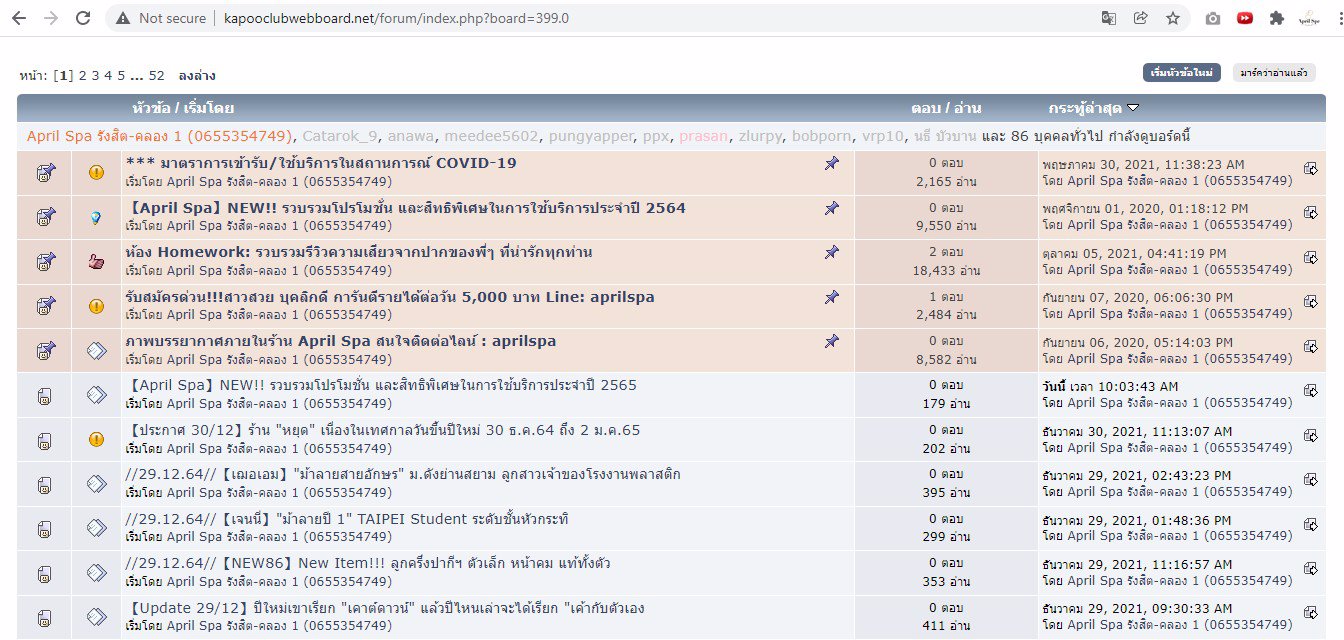Open the sort arrow next to the กระทู้ล่าสุด header
Viewport: 1344px width, 640px height.
point(1135,107)
